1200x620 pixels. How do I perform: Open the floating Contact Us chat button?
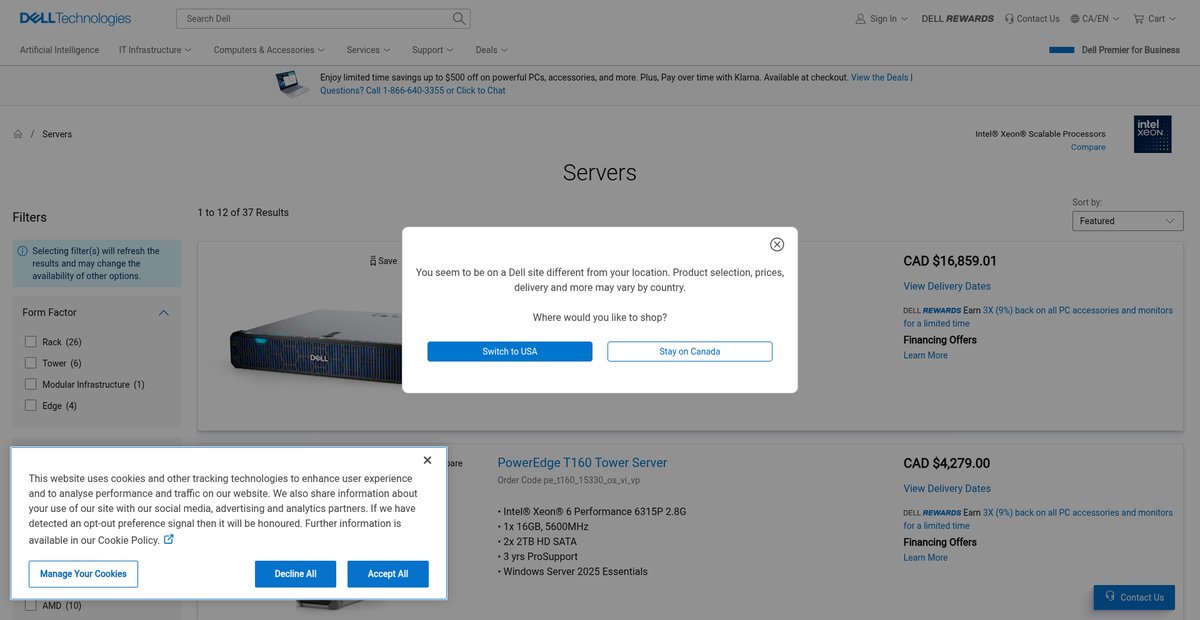coord(1133,597)
